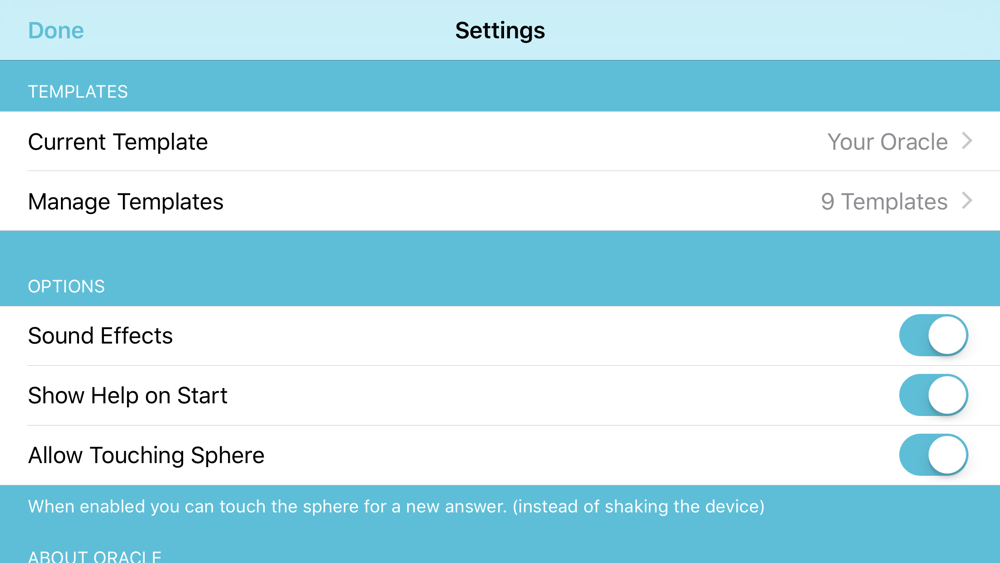Click the white knob of Allow Touching Sphere
1000x563 pixels.
pyautogui.click(x=948, y=455)
